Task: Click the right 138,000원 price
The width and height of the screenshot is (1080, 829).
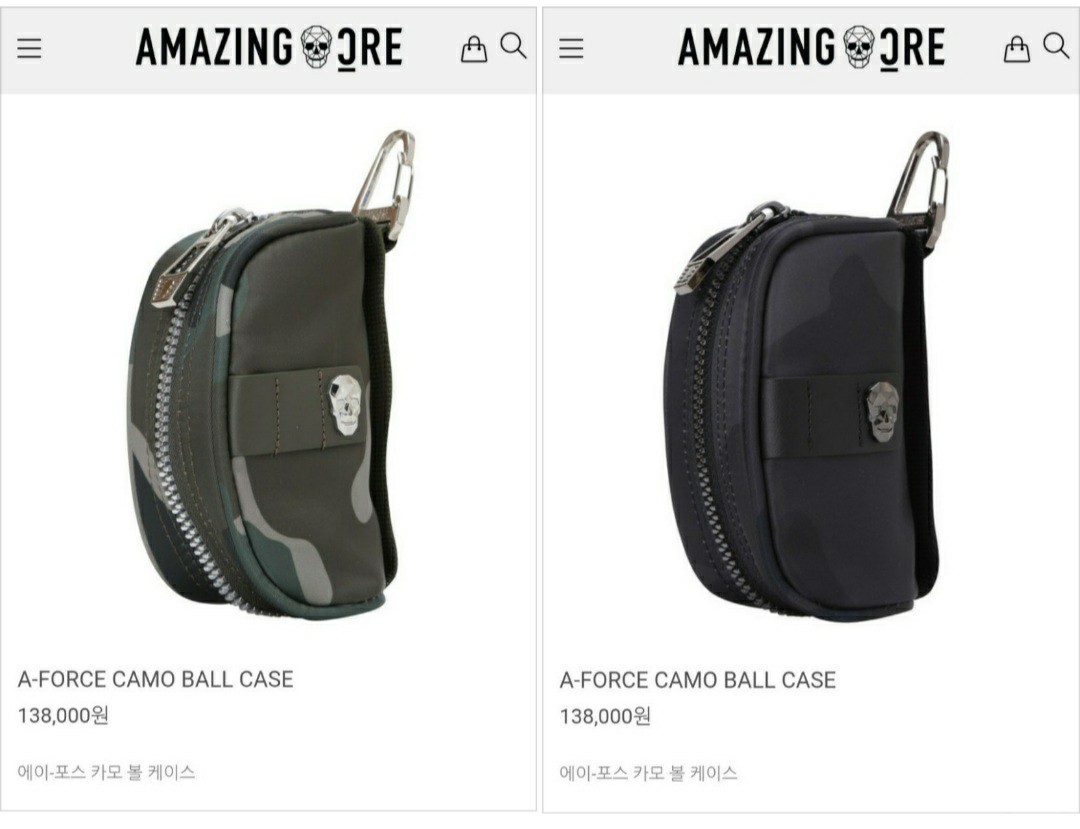Action: point(605,716)
